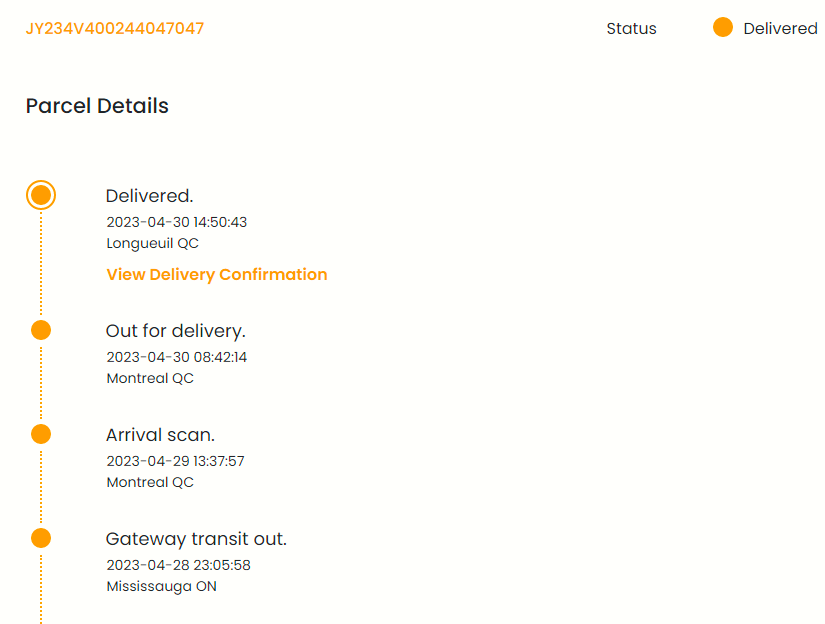The height and width of the screenshot is (624, 825).
Task: Select the Out for delivery. event title
Action: pos(175,331)
